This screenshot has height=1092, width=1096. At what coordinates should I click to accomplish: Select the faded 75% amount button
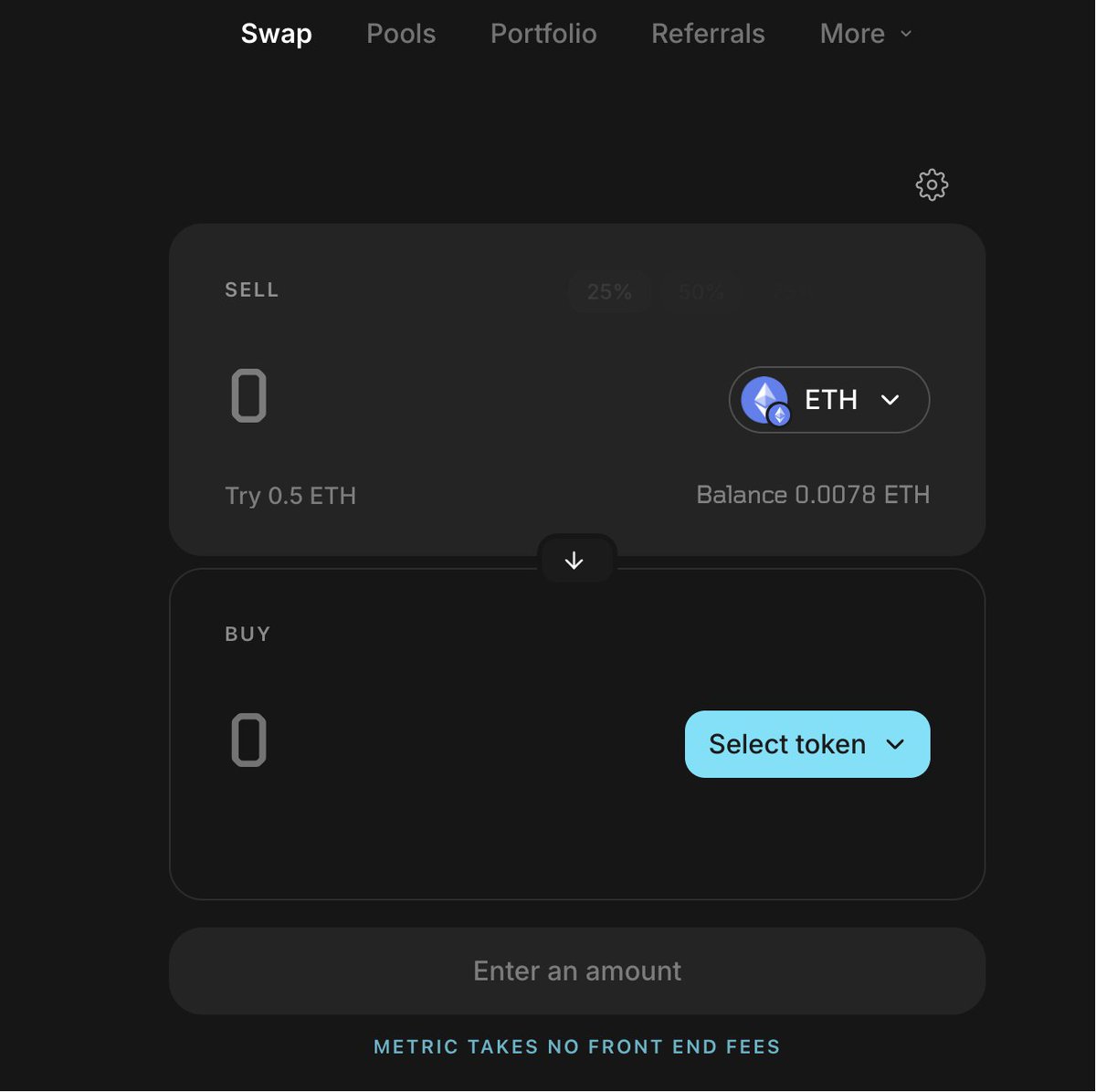(x=791, y=292)
